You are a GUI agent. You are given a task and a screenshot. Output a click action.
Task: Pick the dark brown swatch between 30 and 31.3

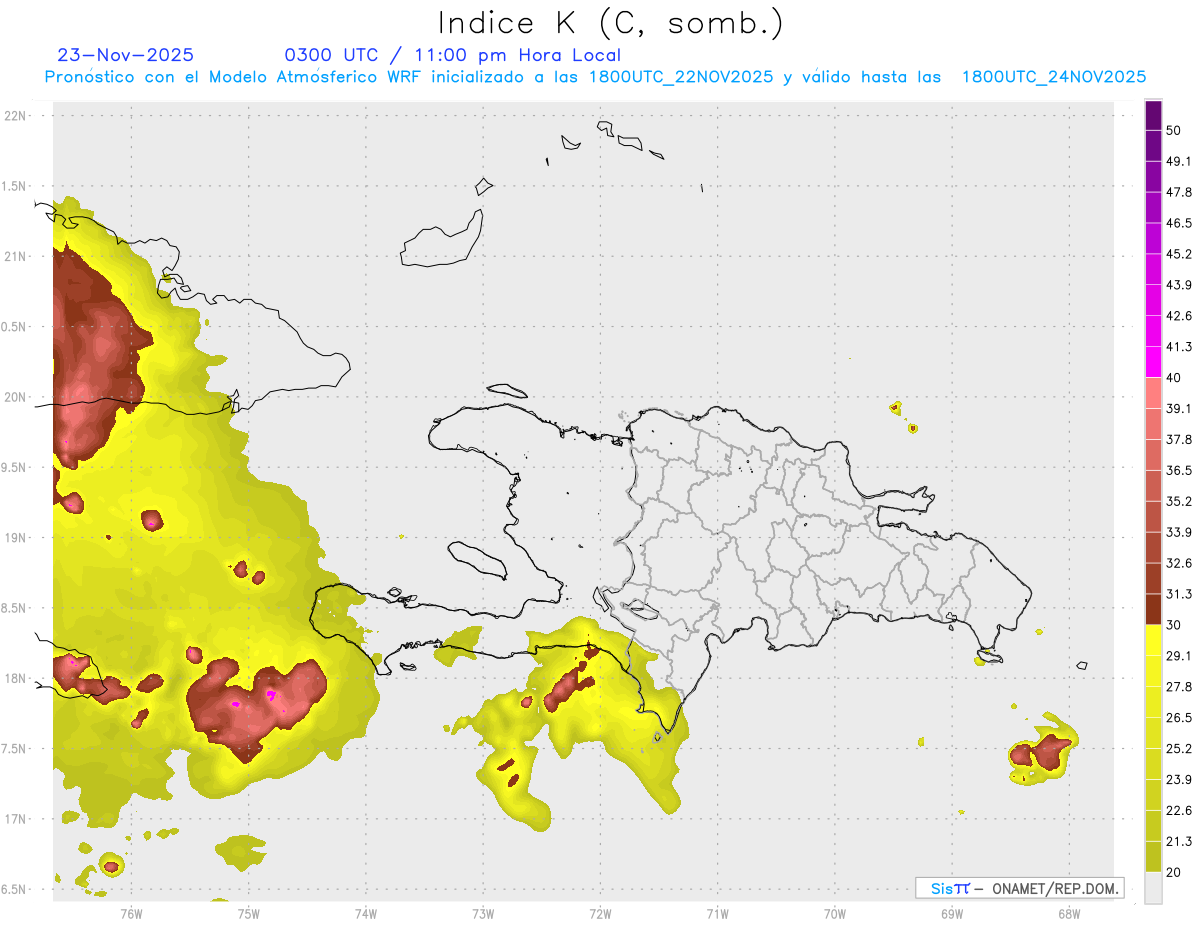(x=1153, y=610)
